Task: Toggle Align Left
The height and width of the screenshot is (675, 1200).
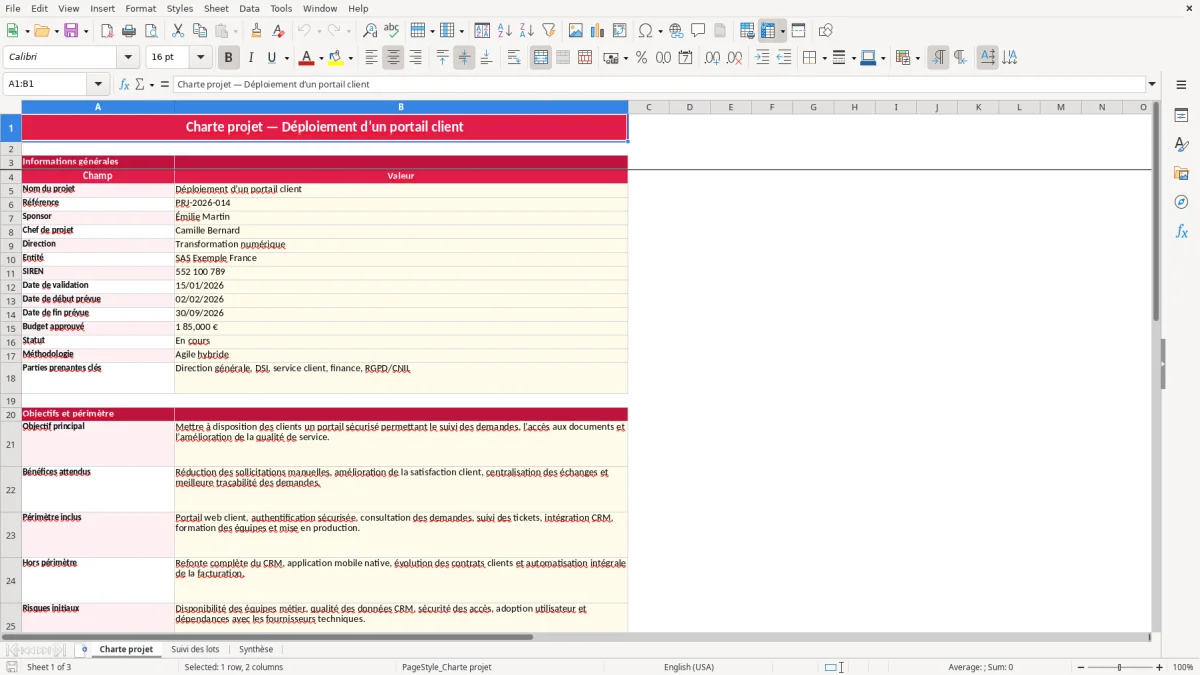Action: pos(371,58)
